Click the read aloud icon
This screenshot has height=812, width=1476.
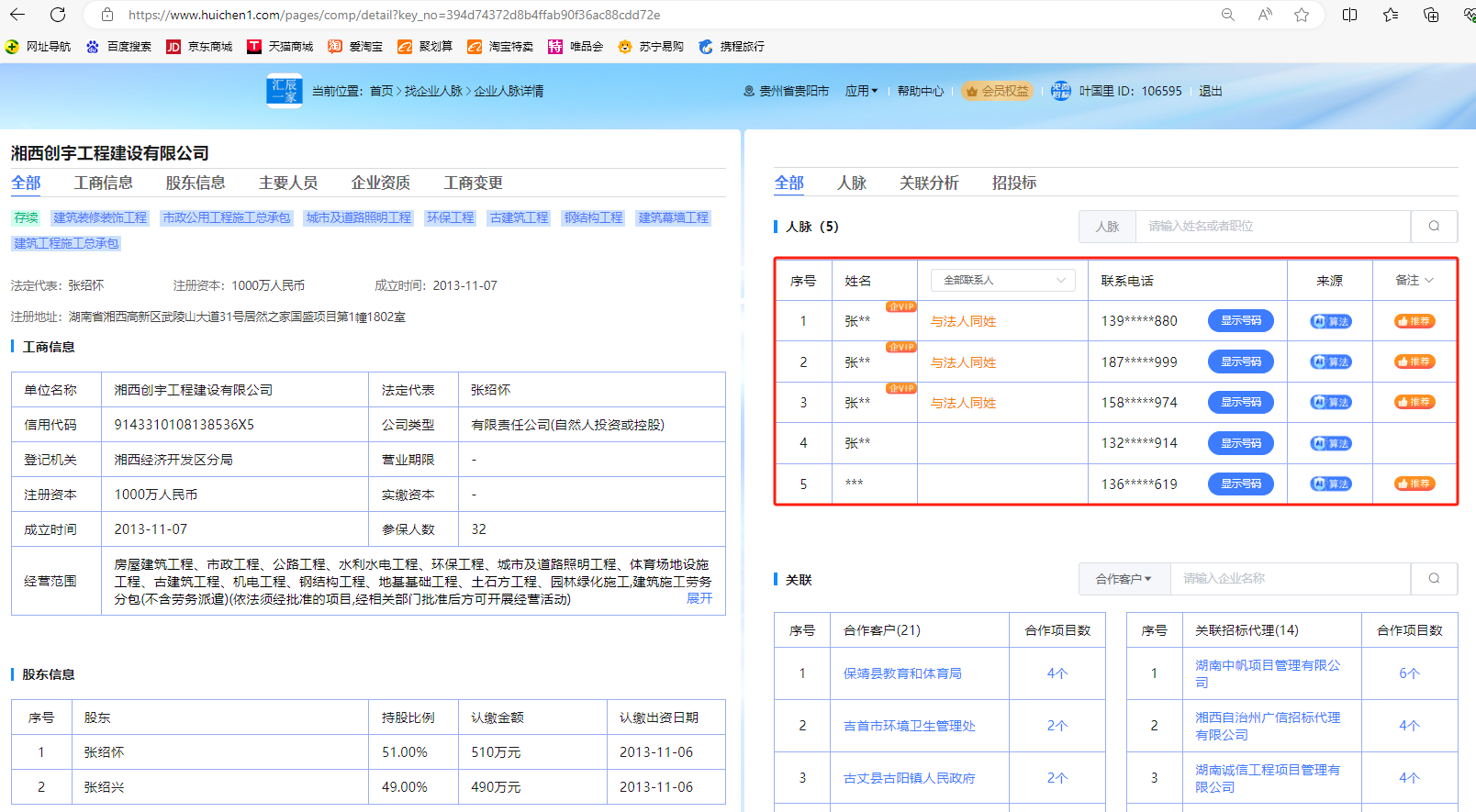(1265, 15)
